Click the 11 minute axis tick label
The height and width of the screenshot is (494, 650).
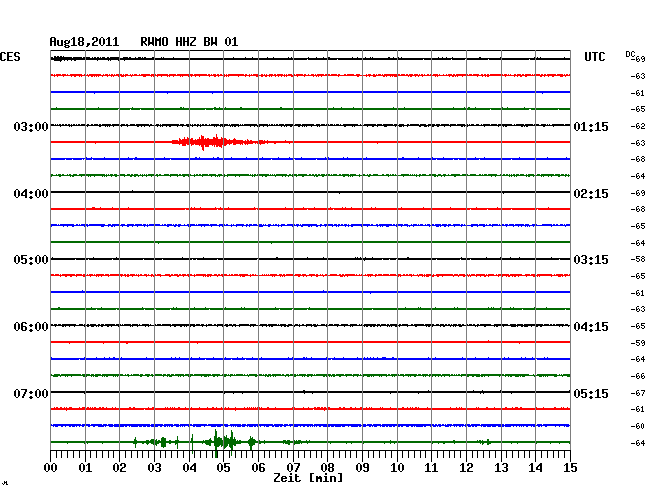pyautogui.click(x=432, y=468)
